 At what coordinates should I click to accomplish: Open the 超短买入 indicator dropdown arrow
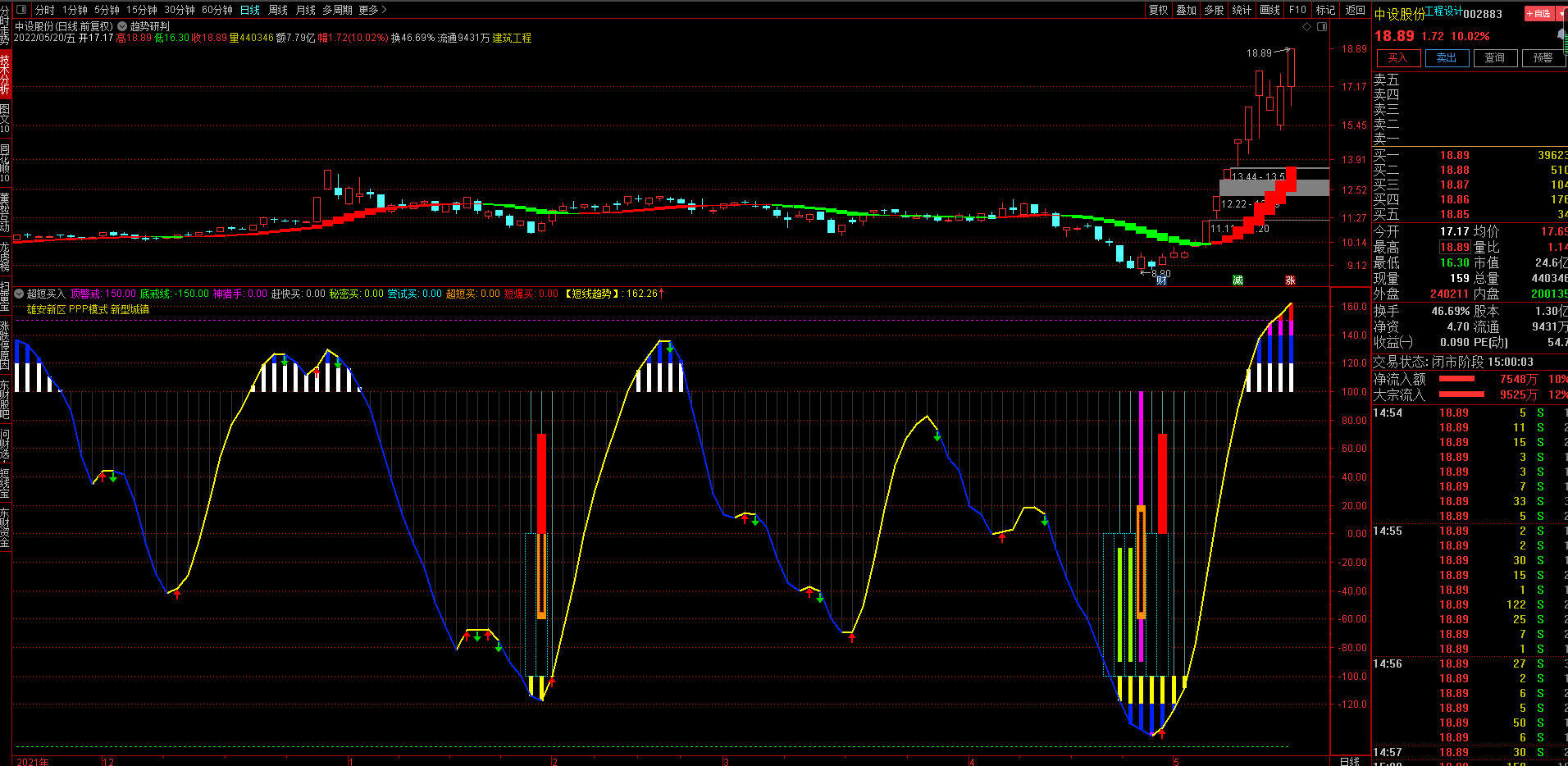click(19, 293)
